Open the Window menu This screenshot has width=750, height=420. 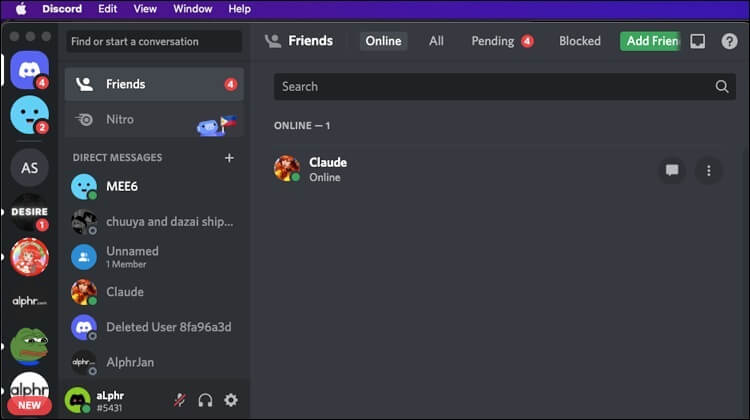pos(193,9)
